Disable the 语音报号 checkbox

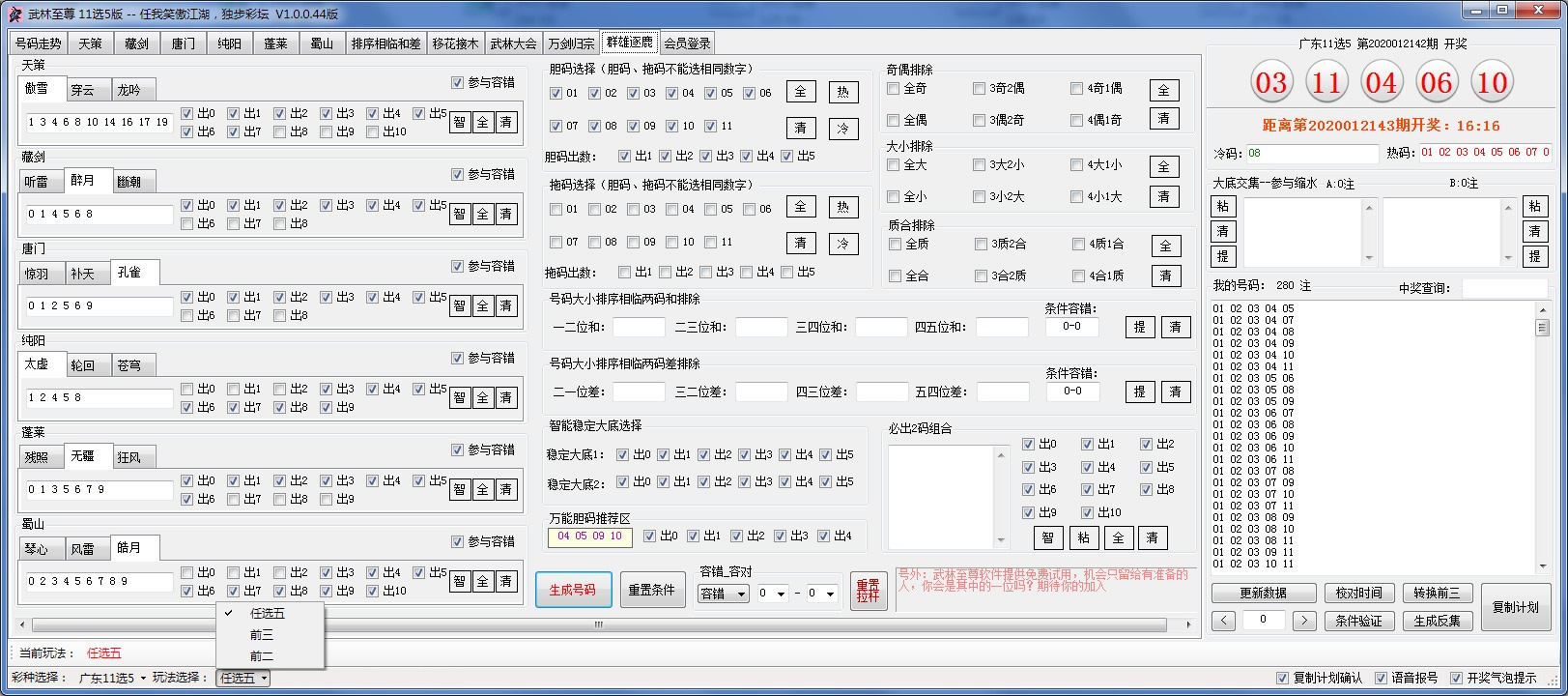pos(1381,678)
